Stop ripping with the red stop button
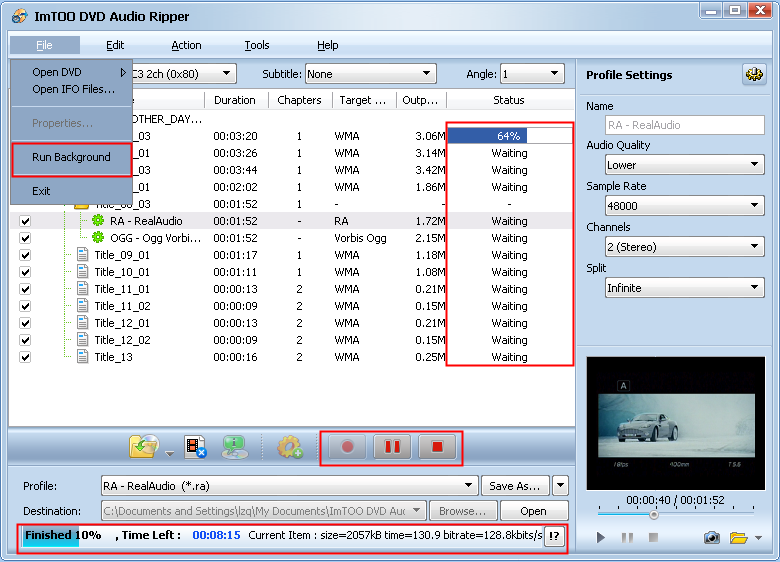The width and height of the screenshot is (780, 562). pos(437,447)
